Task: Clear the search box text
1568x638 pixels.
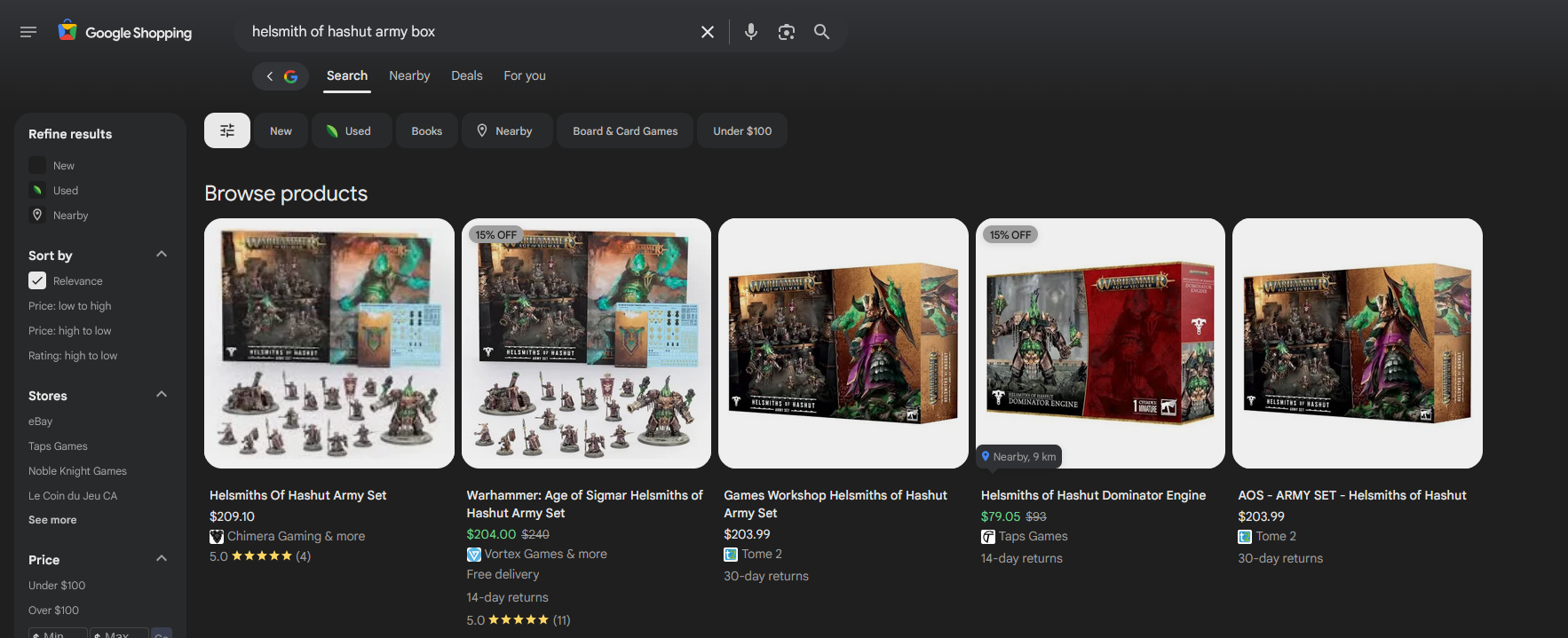Action: coord(708,32)
